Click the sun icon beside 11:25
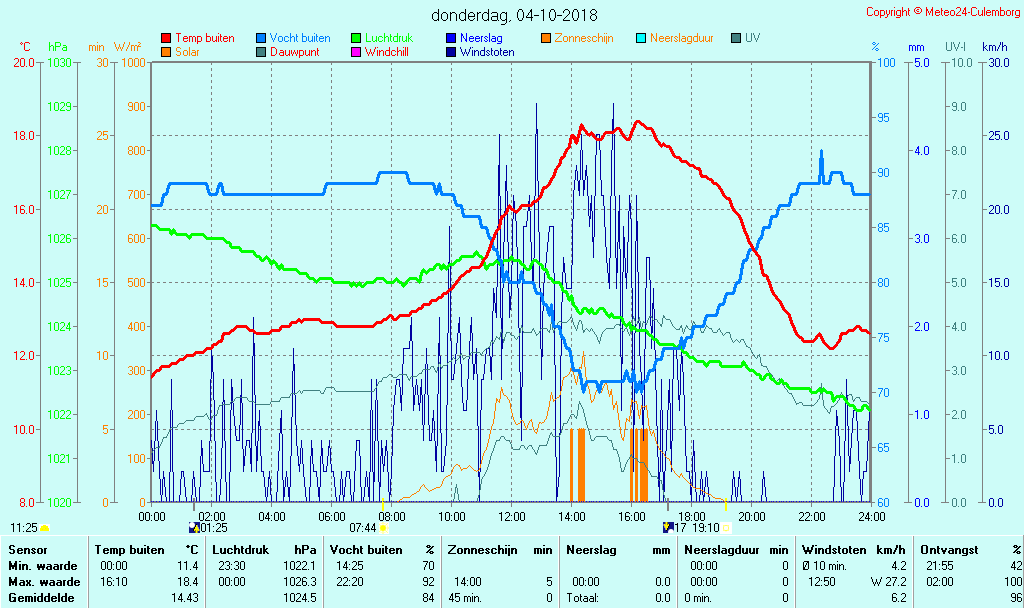 pos(45,527)
